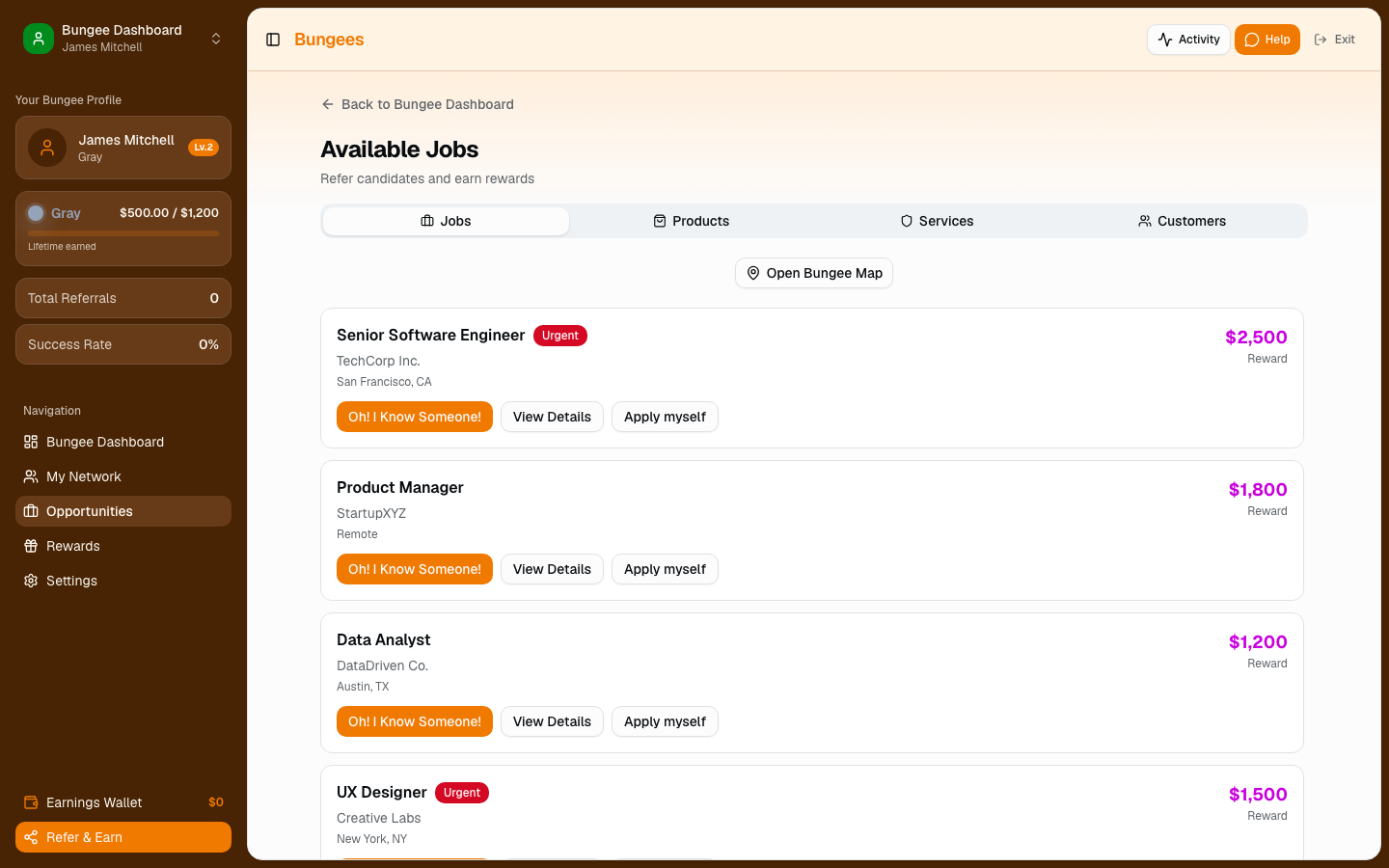Expand the Bungee Dashboard account switcher
Image resolution: width=1389 pixels, height=868 pixels.
pos(216,39)
